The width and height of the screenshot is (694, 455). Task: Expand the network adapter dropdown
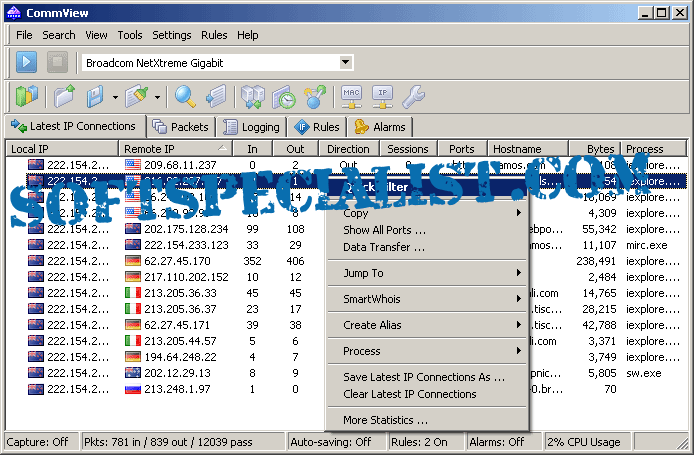345,62
